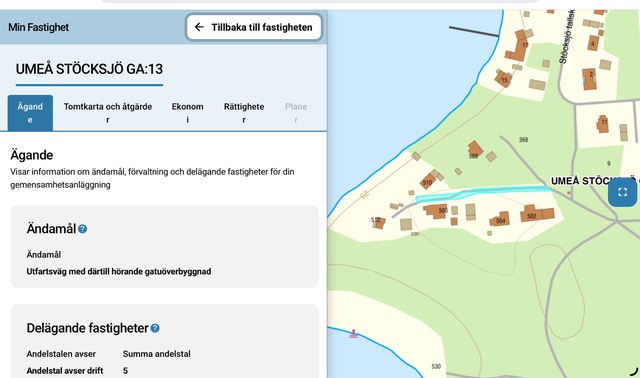Image resolution: width=640 pixels, height=378 pixels.
Task: Open the Ändamål help question icon
Action: (82, 229)
